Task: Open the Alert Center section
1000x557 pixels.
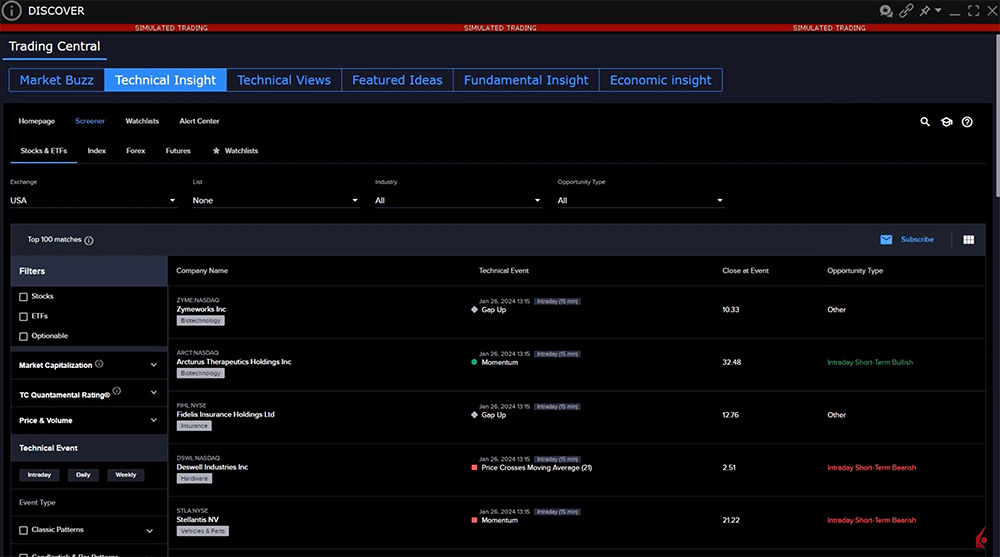Action: coord(199,121)
